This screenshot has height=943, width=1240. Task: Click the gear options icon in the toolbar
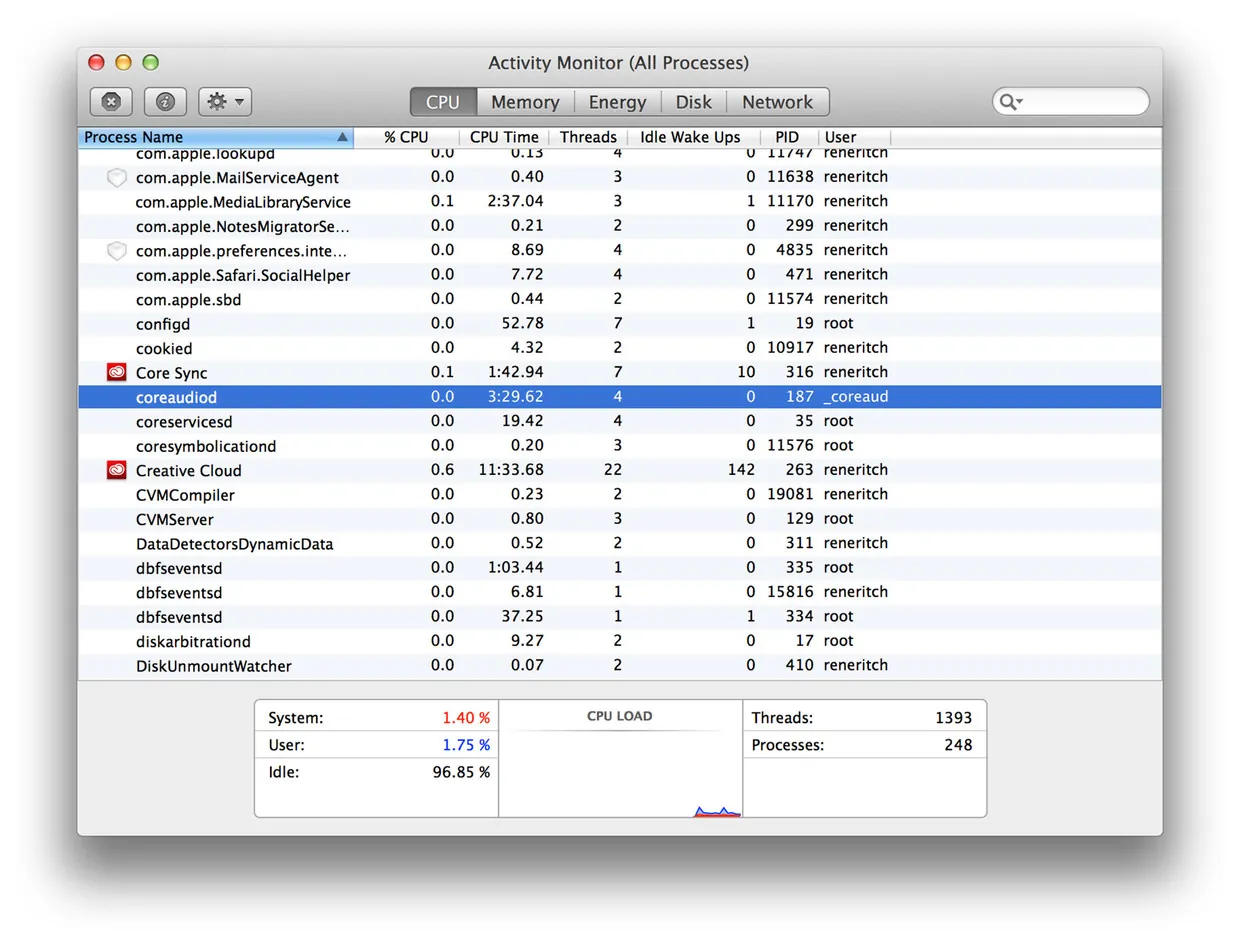(217, 101)
